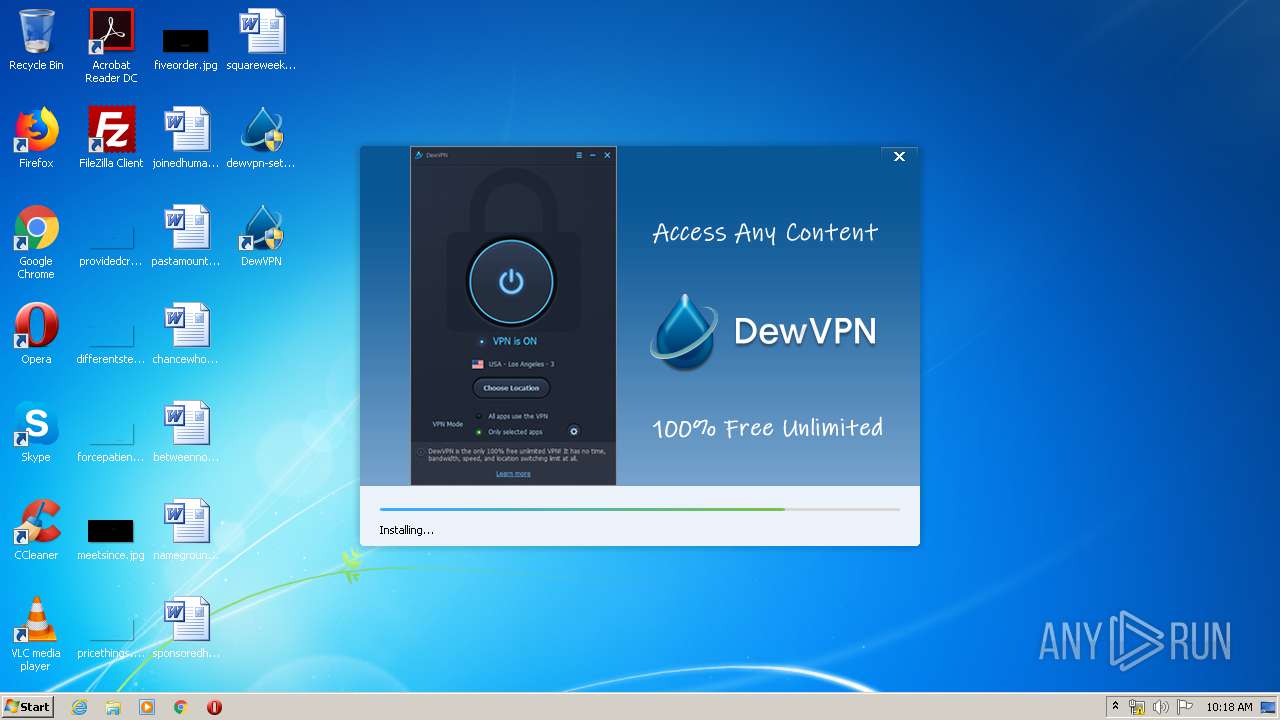This screenshot has width=1280, height=720.
Task: Open Action Center flag icon
Action: coord(1184,707)
